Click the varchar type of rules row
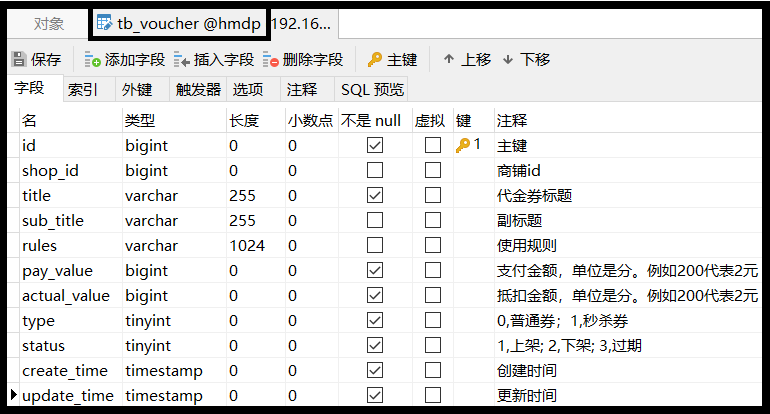770x414 pixels. pos(151,246)
